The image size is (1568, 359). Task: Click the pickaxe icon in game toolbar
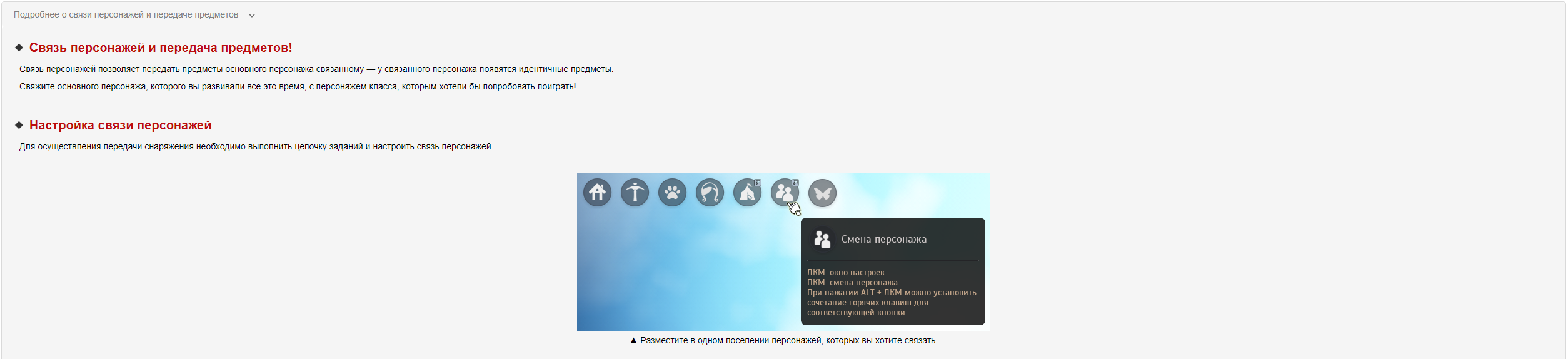click(635, 192)
